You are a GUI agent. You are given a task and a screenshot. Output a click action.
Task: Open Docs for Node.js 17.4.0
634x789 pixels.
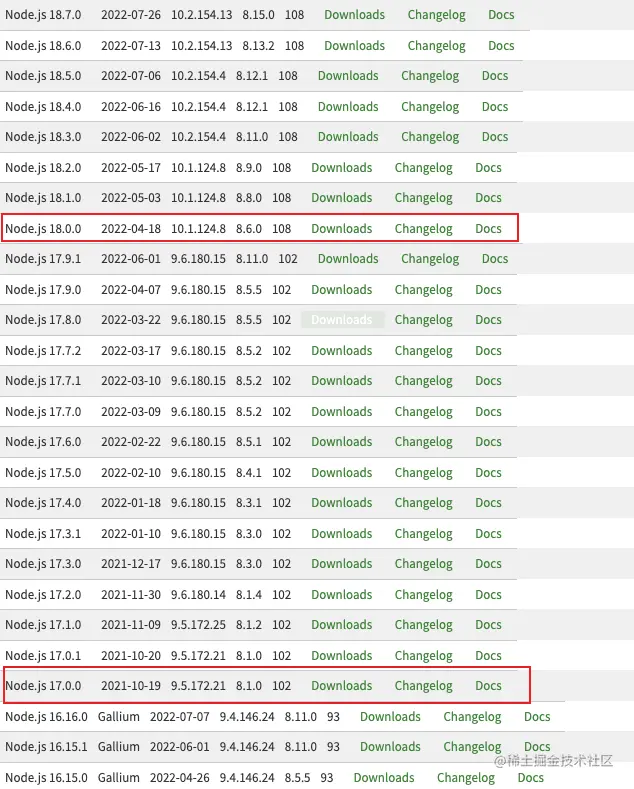click(x=488, y=503)
